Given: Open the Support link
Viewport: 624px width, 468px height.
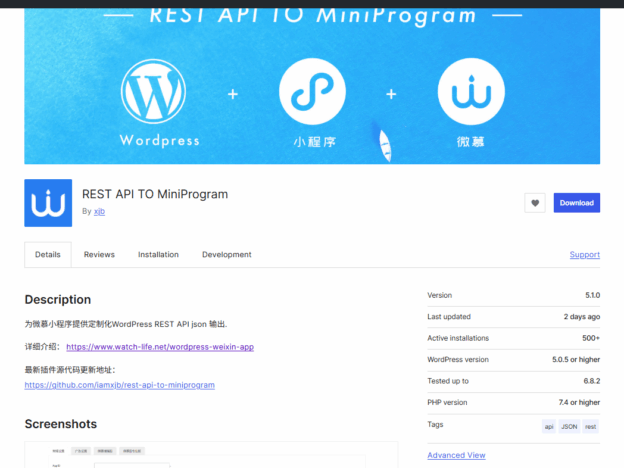Looking at the screenshot, I should [x=585, y=255].
